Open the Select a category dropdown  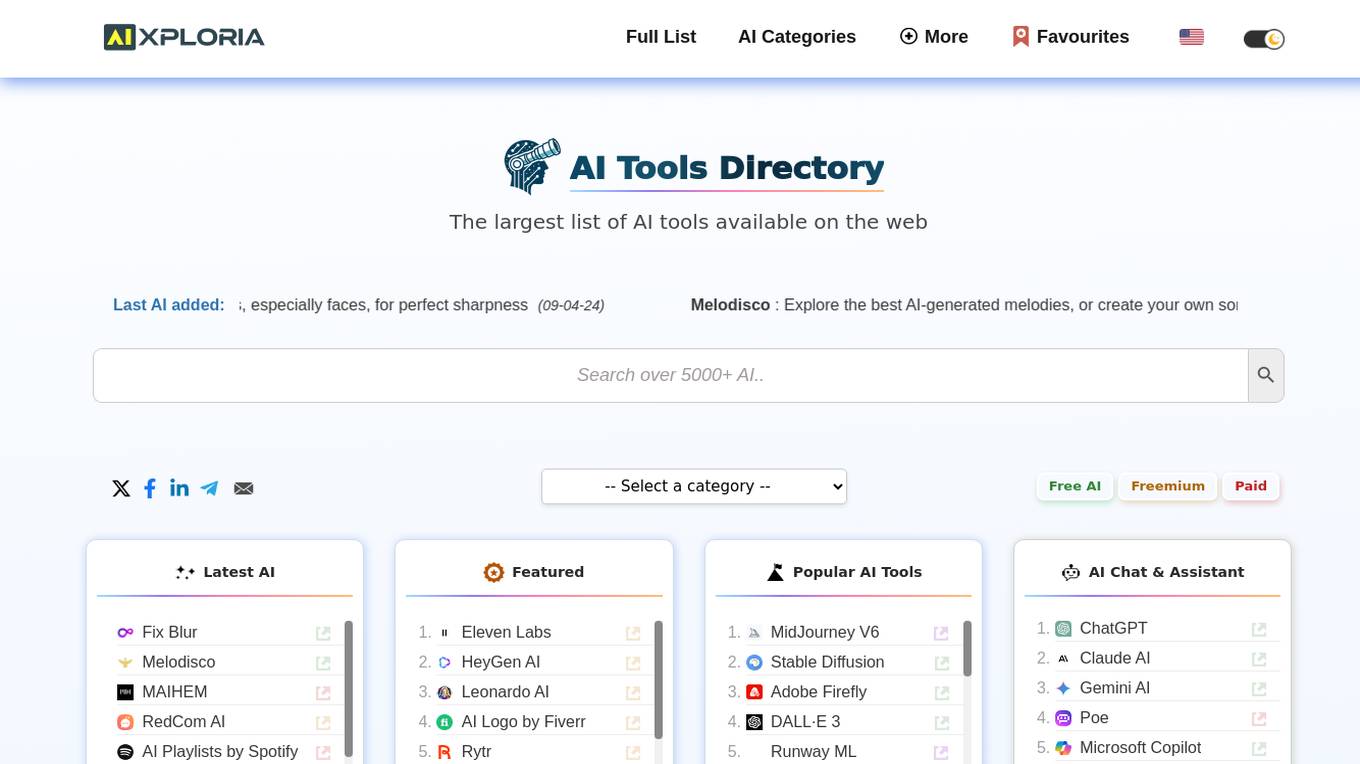[694, 486]
